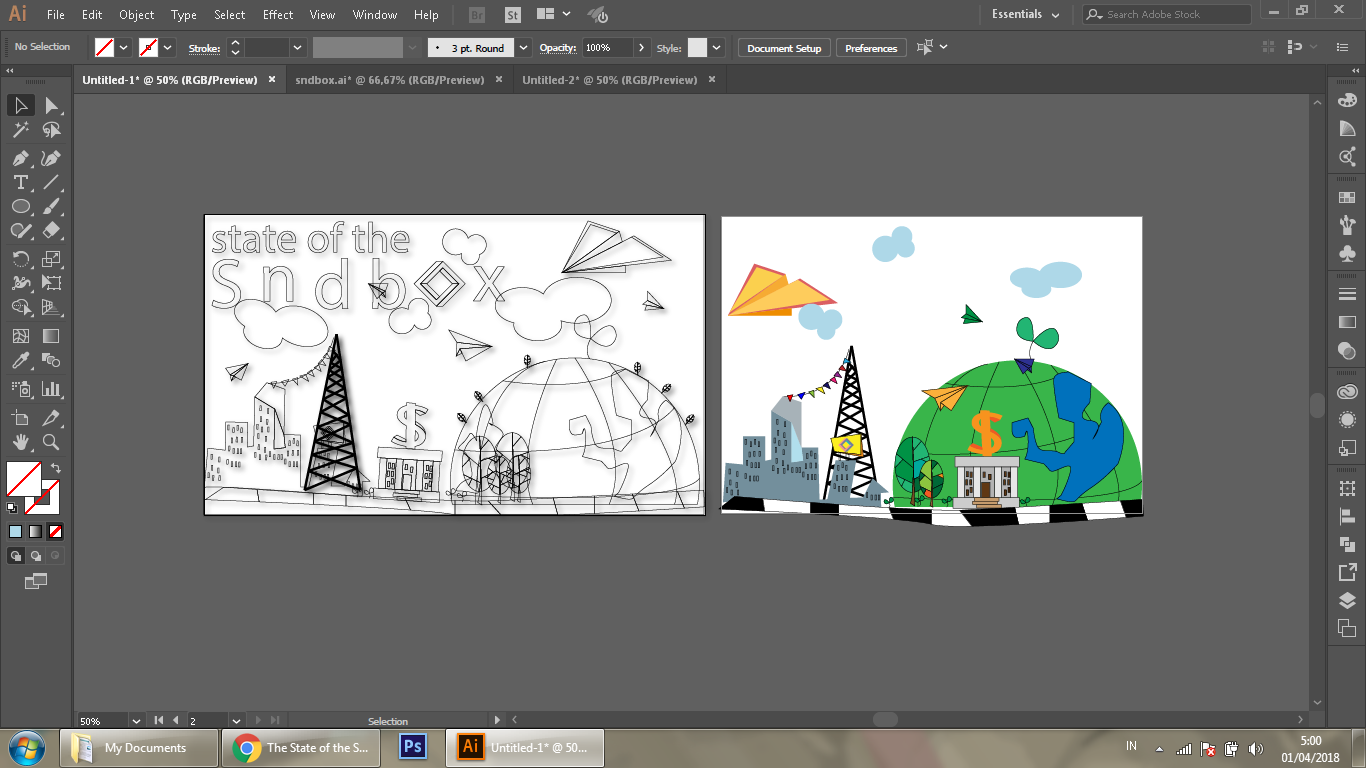Open the Libraries panel (Creative Cloud icon)
This screenshot has width=1366, height=768.
1347,392
